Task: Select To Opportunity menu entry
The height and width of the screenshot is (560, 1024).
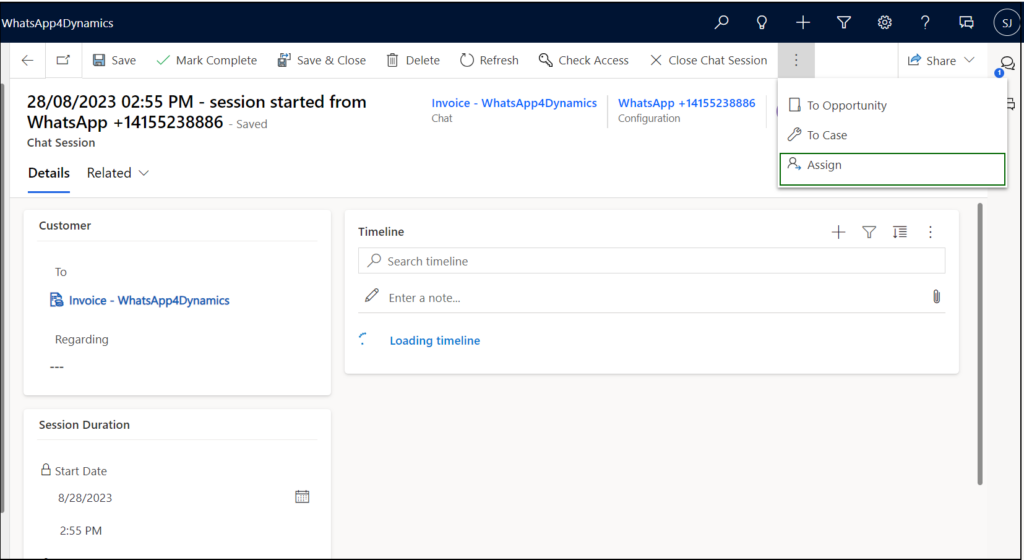Action: pos(892,105)
